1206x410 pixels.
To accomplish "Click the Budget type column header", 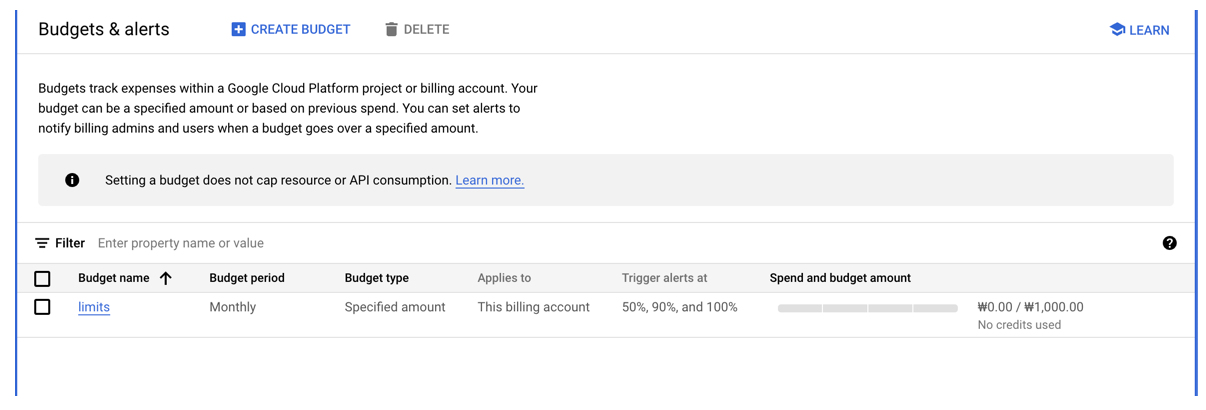I will coord(377,278).
